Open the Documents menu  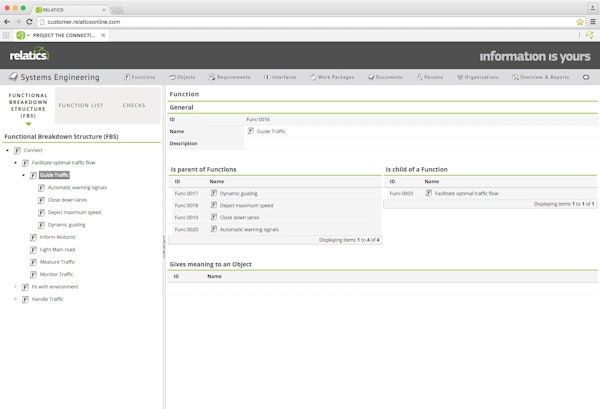(x=385, y=77)
